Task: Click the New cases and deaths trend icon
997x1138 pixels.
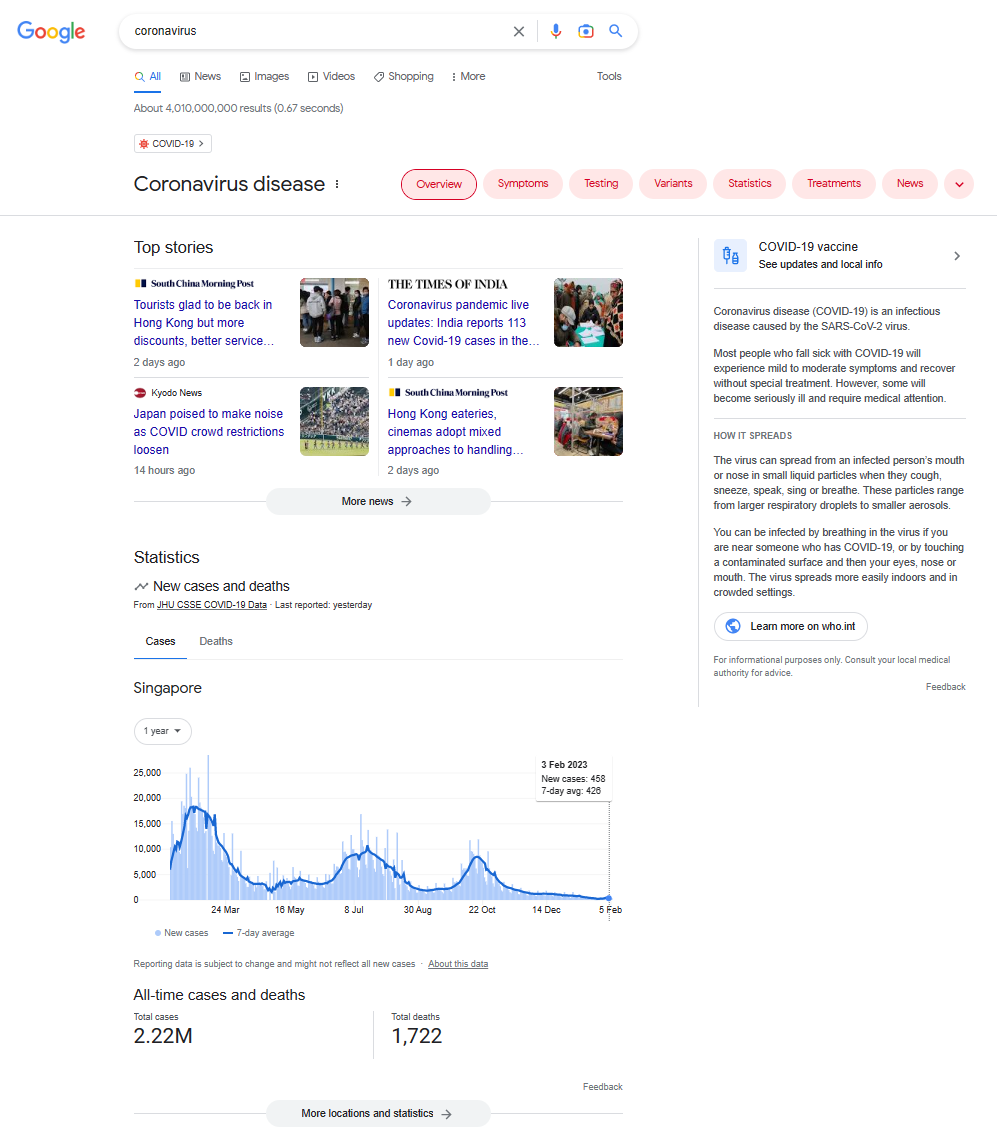Action: point(141,586)
